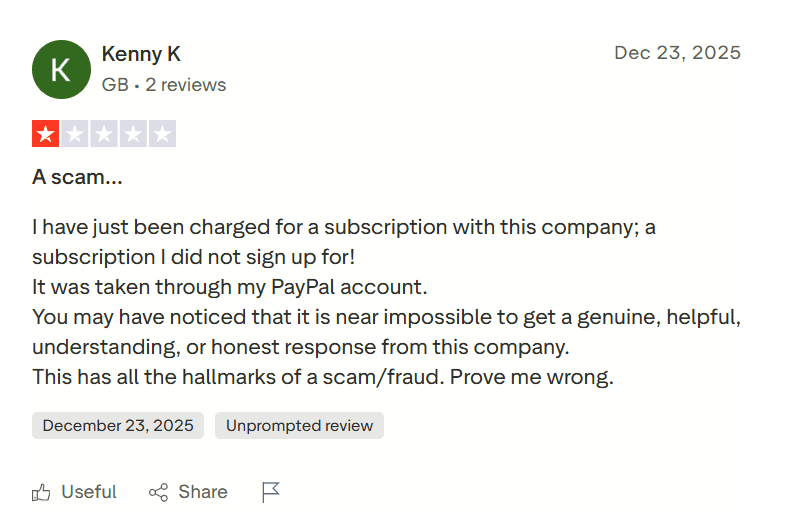The image size is (811, 522).
Task: Click the 'Dec 23, 2025' date at top right
Action: click(x=677, y=53)
